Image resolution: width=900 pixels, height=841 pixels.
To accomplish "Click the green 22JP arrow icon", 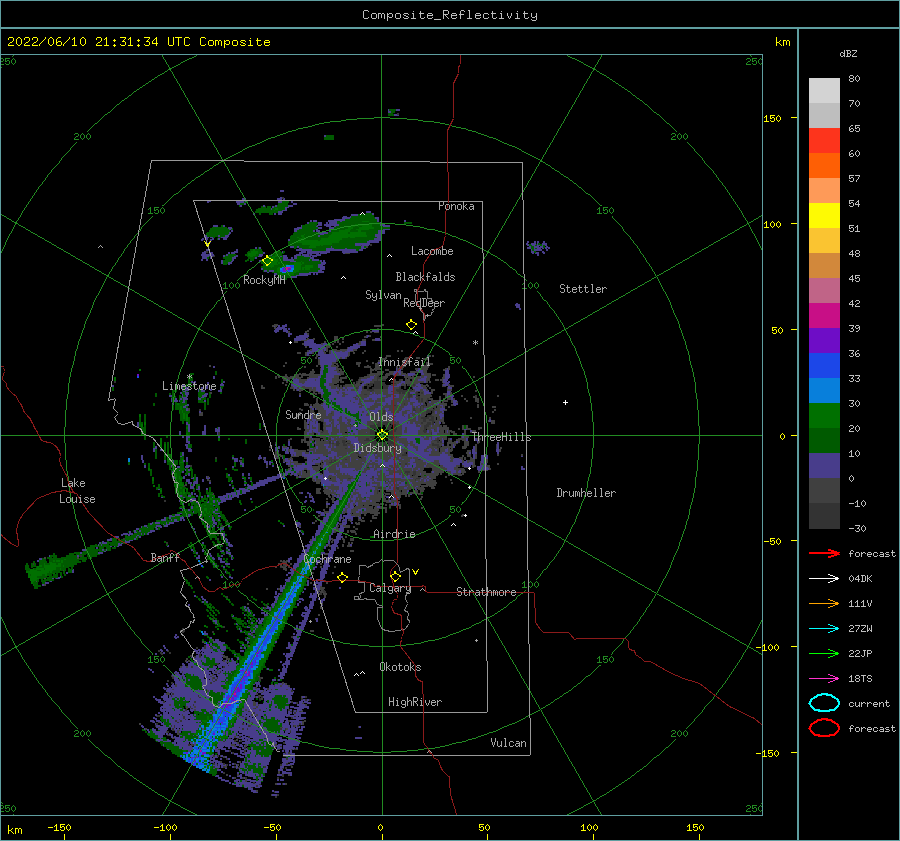I will 824,653.
